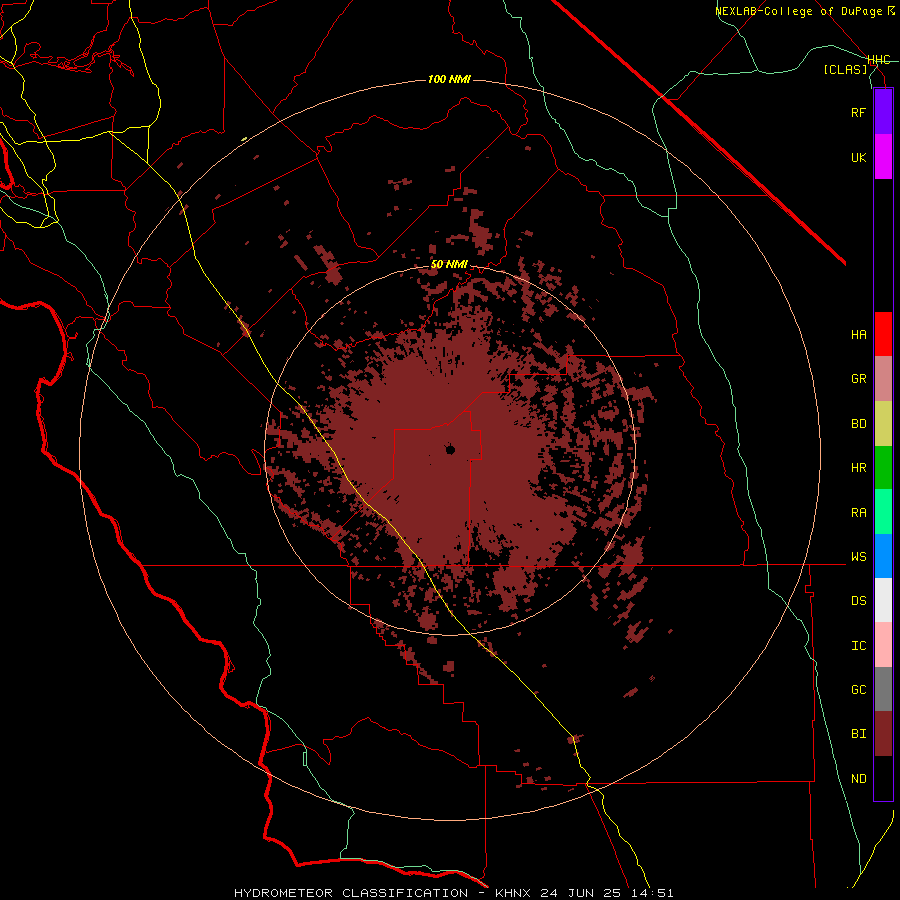Click the UK legend label
This screenshot has width=900, height=900.
(x=858, y=157)
